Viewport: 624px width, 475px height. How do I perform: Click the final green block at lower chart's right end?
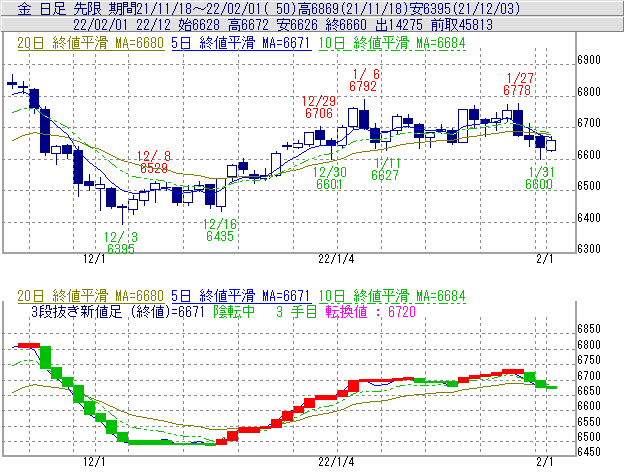click(551, 387)
